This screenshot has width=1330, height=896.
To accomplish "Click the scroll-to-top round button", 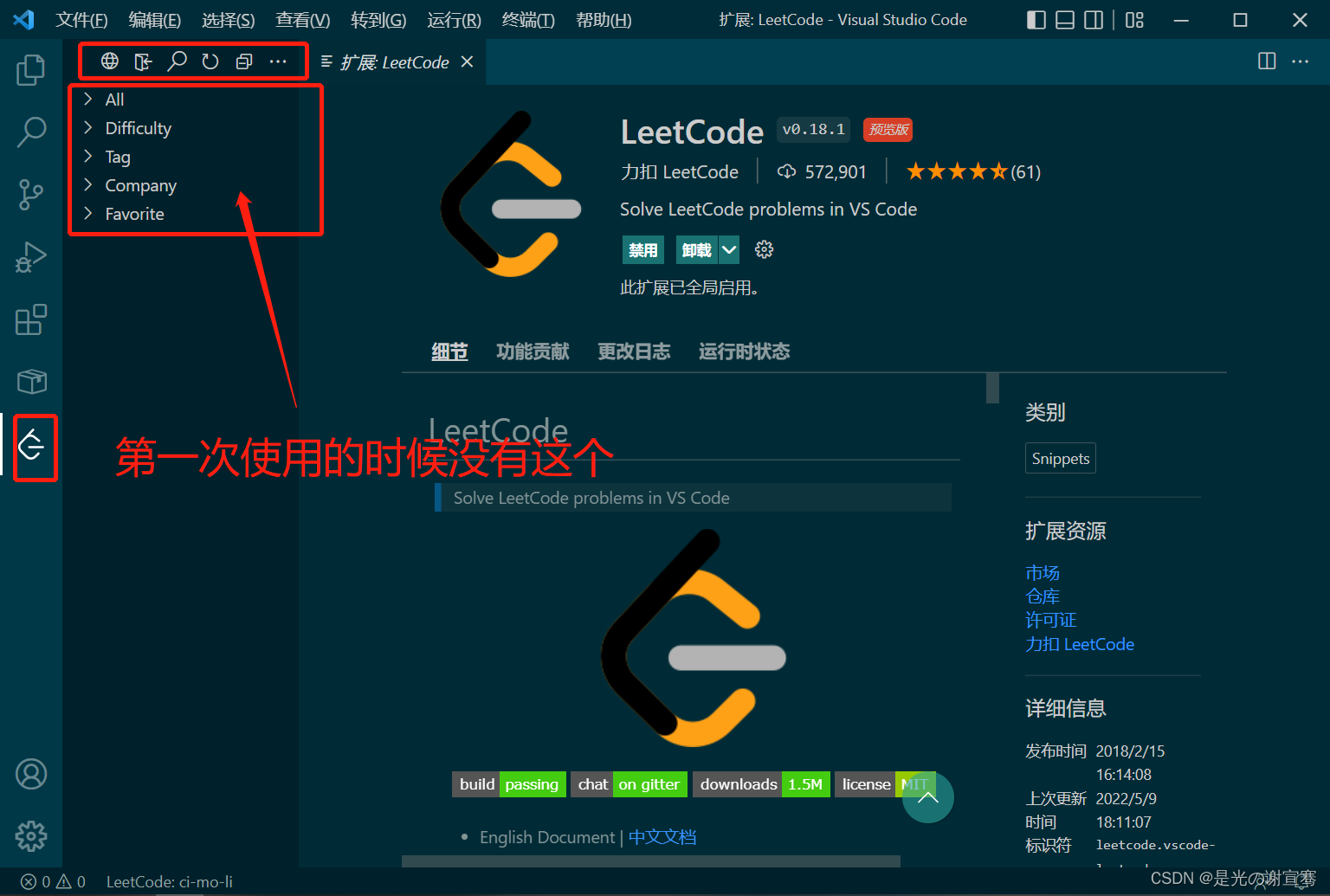I will pos(927,796).
